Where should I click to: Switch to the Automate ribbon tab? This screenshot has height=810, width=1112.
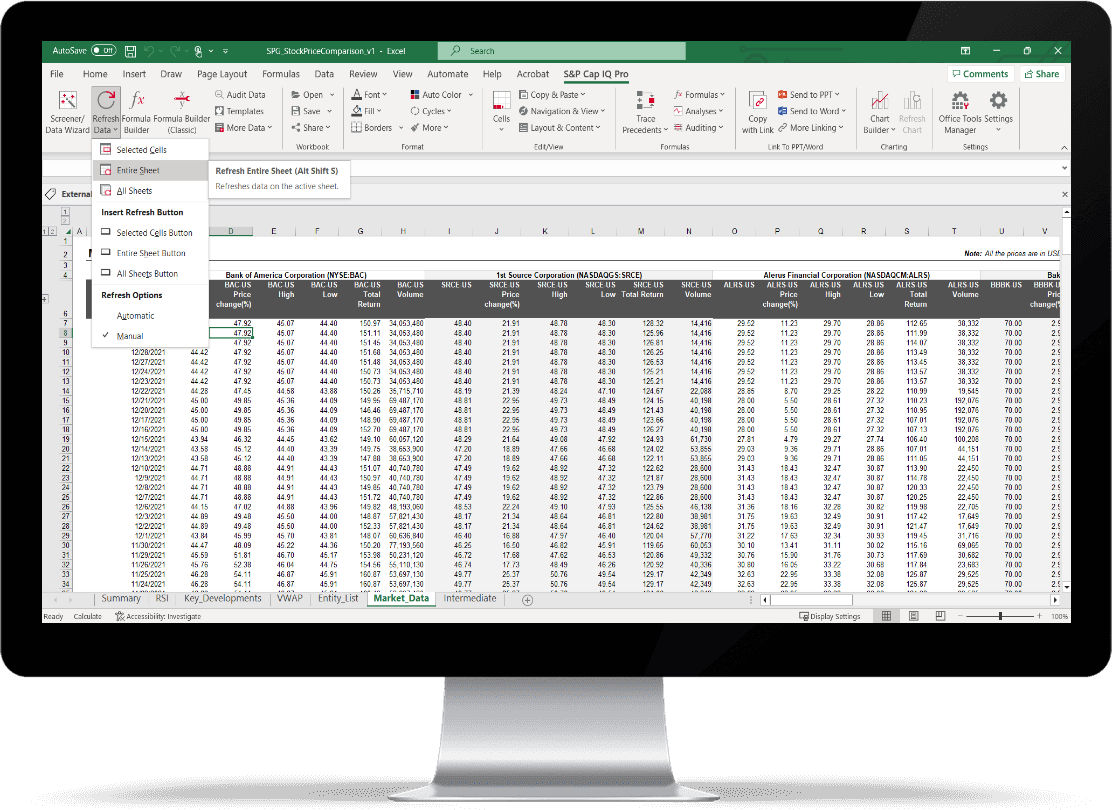click(447, 74)
